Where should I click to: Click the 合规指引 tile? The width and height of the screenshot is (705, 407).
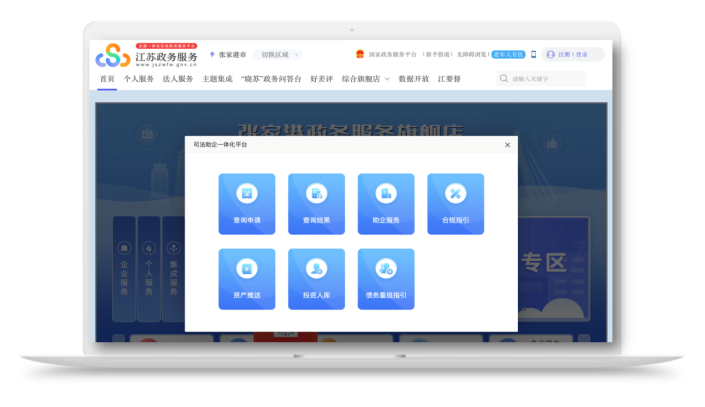pos(455,204)
